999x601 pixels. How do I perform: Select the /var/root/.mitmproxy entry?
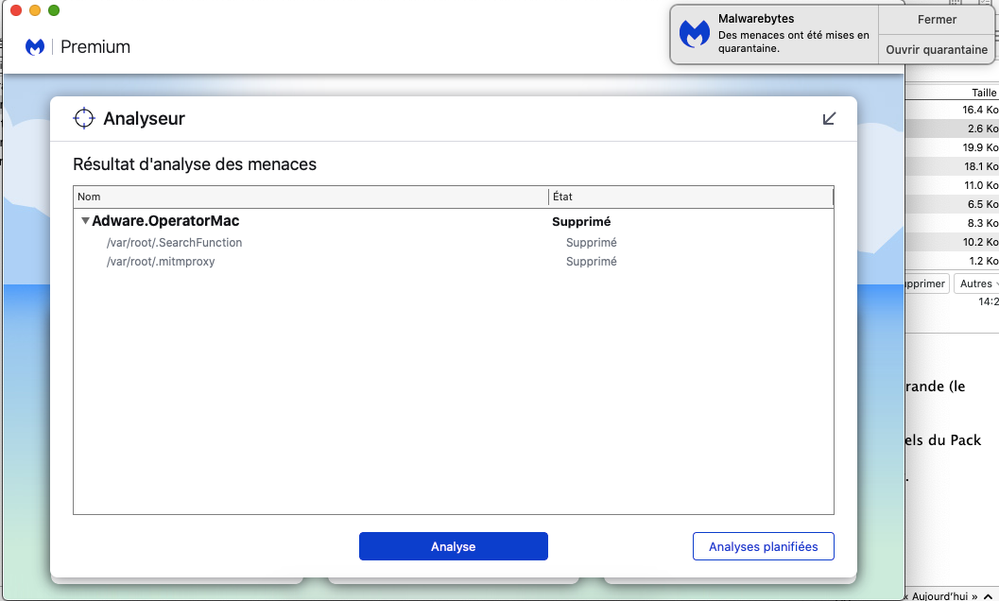[x=160, y=262]
